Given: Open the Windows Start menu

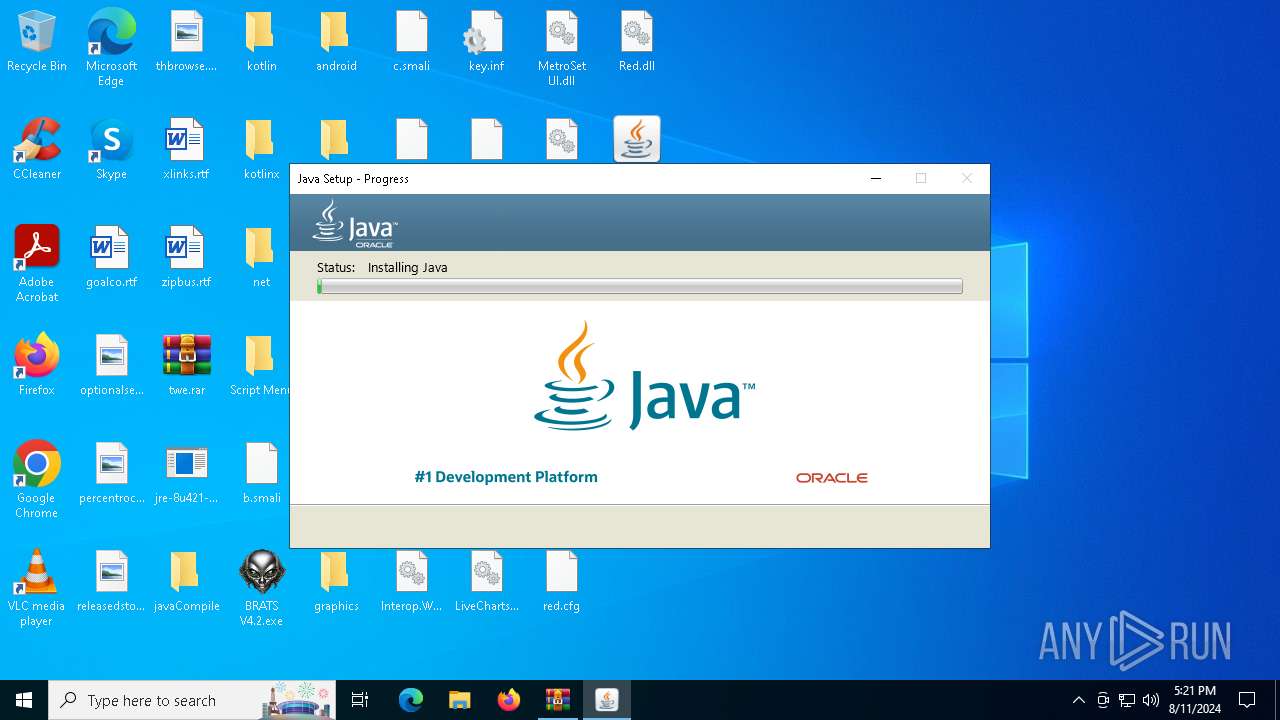Looking at the screenshot, I should point(24,700).
